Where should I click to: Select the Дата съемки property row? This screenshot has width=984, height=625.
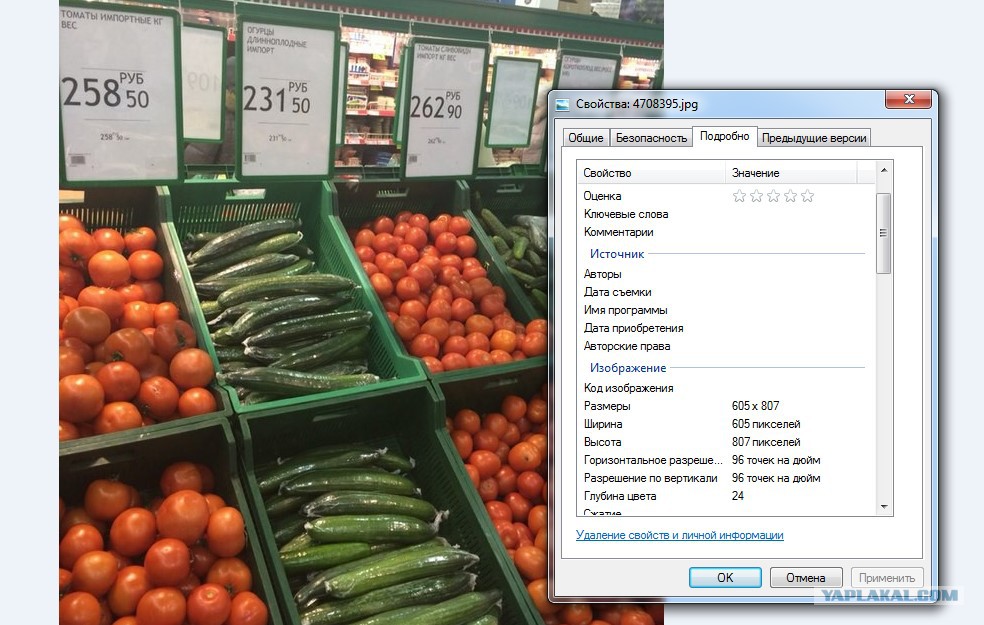click(726, 292)
